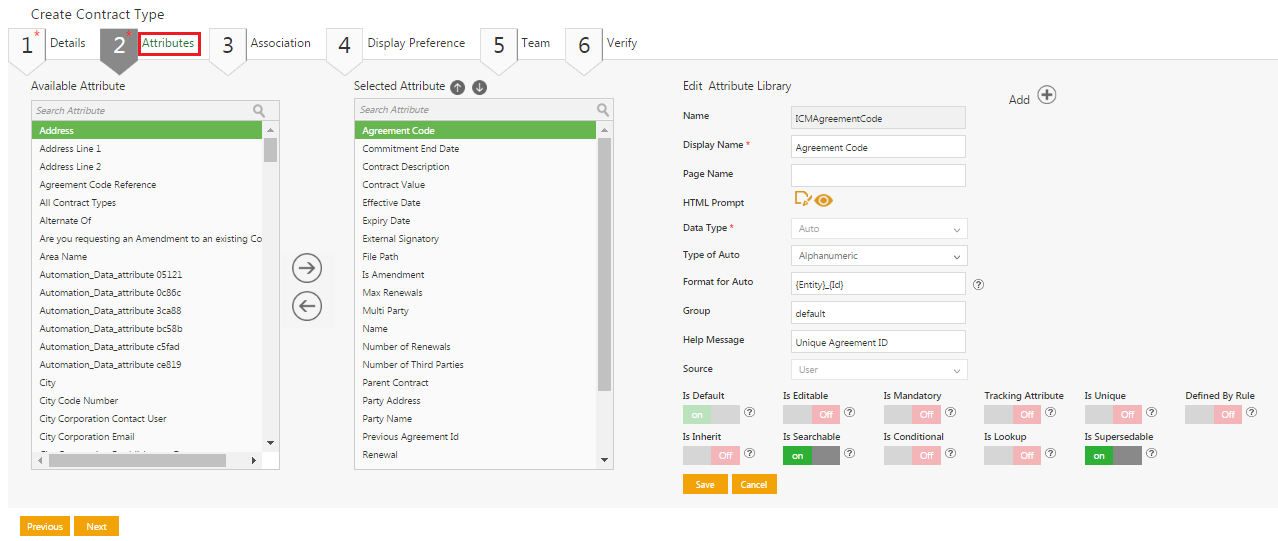Click the move-right arrow to add attribute
This screenshot has height=541, width=1278.
click(306, 268)
